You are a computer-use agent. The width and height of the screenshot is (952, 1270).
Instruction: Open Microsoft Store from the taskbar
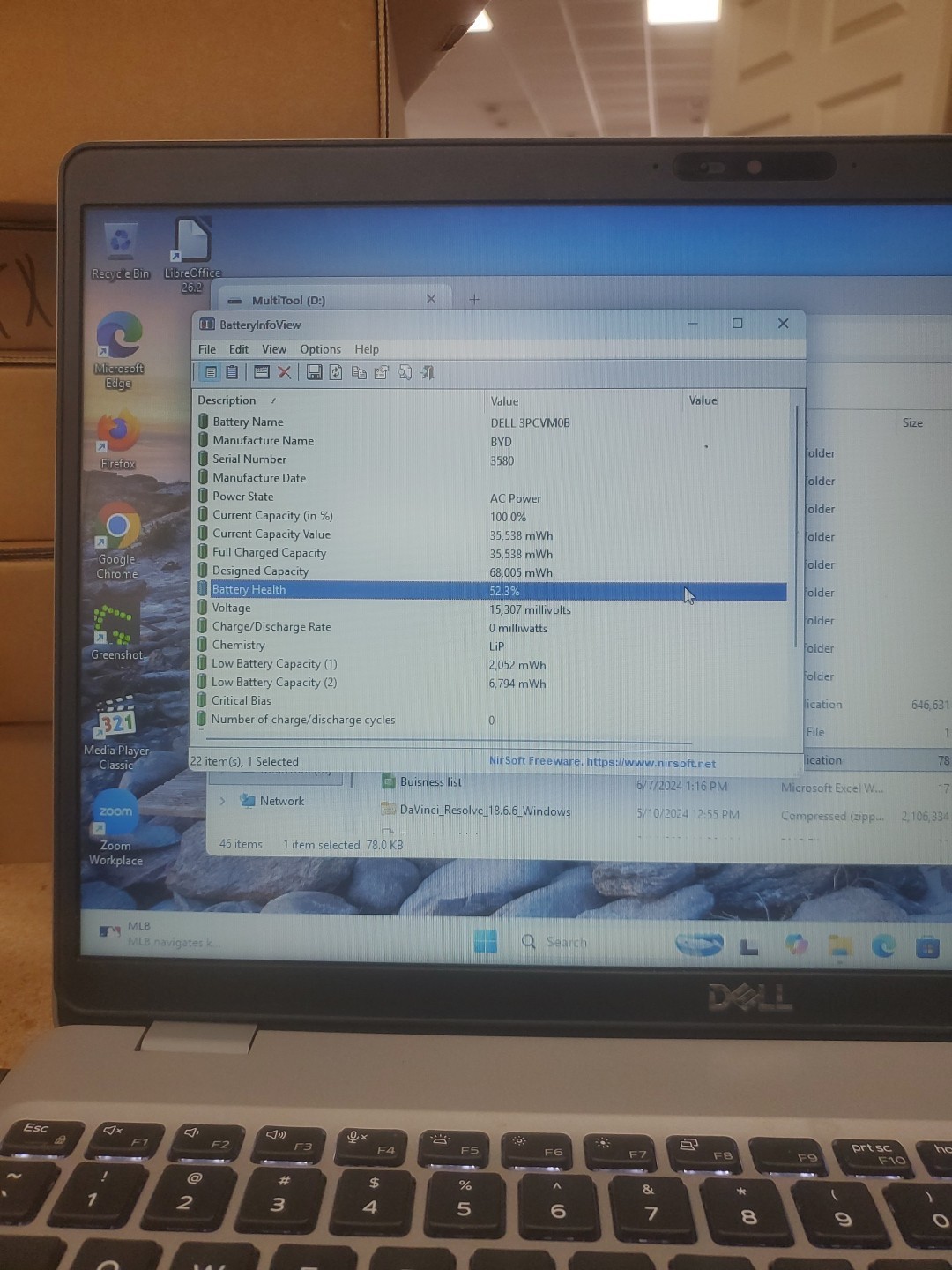coord(927,947)
